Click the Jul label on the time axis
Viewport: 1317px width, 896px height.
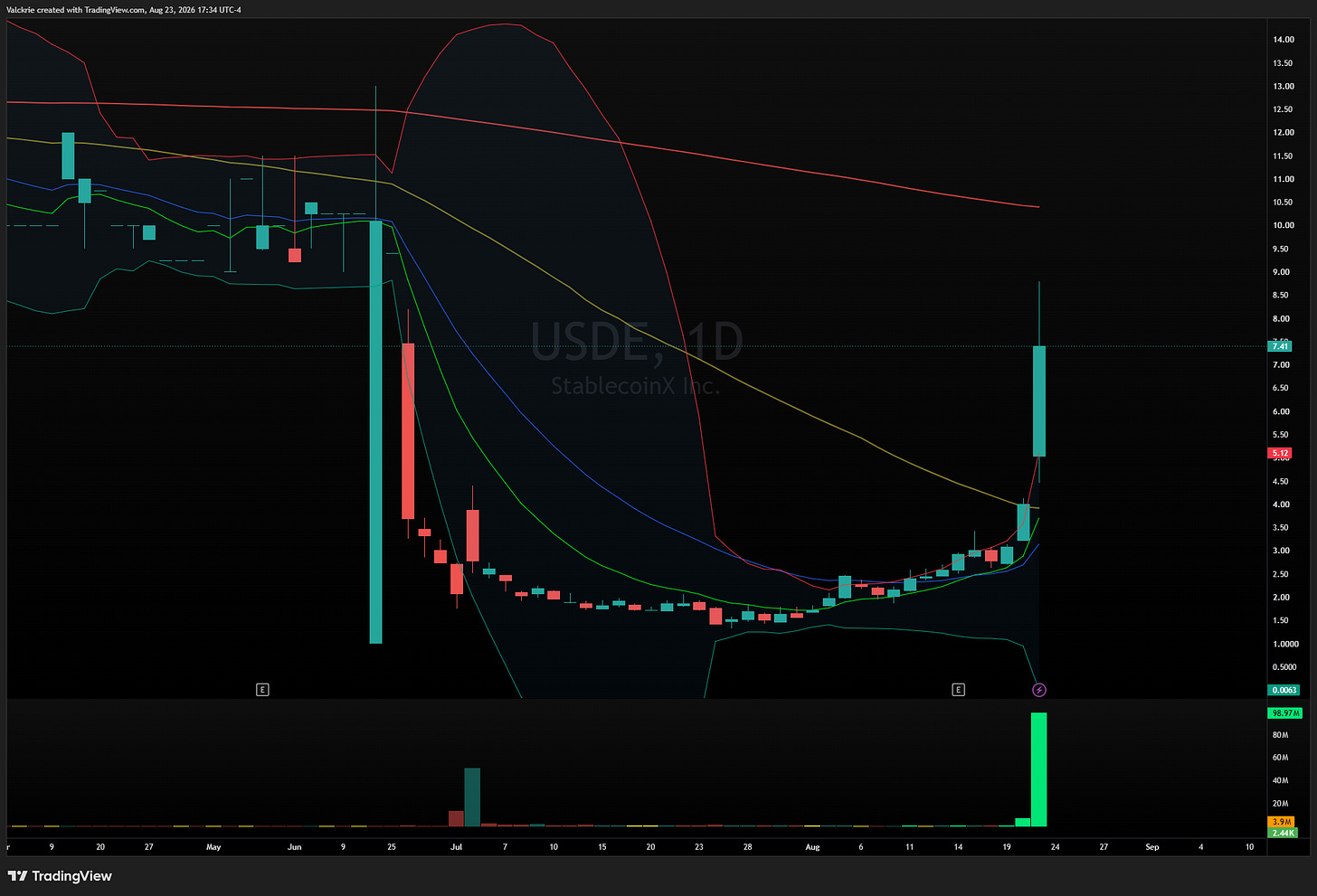pos(456,847)
